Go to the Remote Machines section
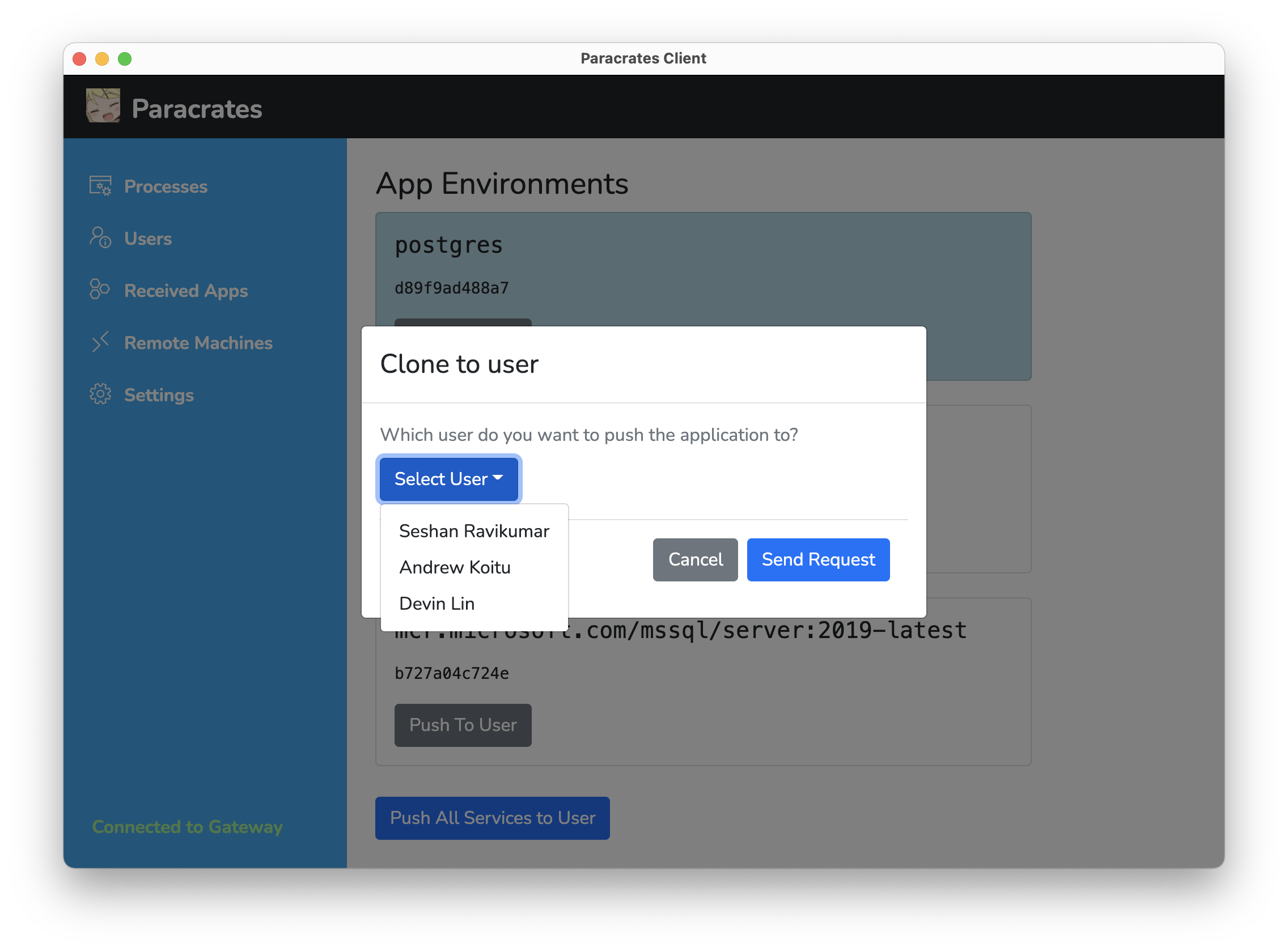Screen dimensions: 1288x952 (x=198, y=343)
